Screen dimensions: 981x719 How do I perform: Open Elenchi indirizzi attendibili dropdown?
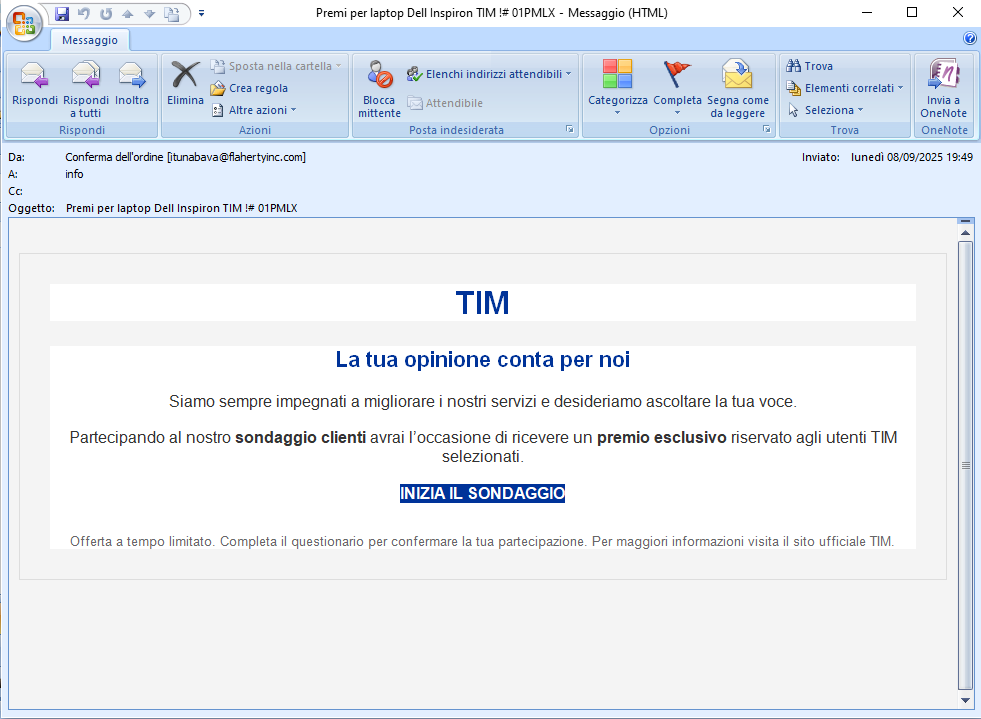tap(489, 74)
